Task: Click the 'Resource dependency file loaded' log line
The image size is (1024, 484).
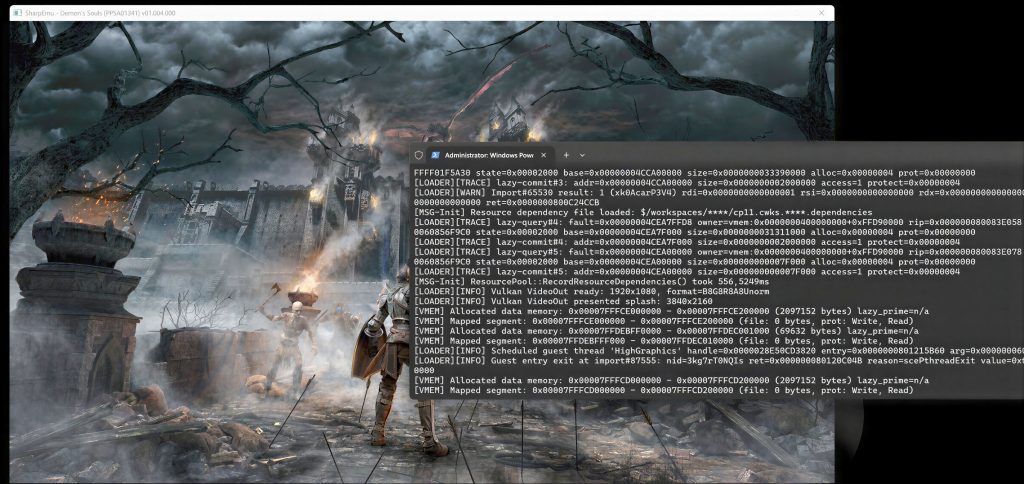Action: point(643,212)
